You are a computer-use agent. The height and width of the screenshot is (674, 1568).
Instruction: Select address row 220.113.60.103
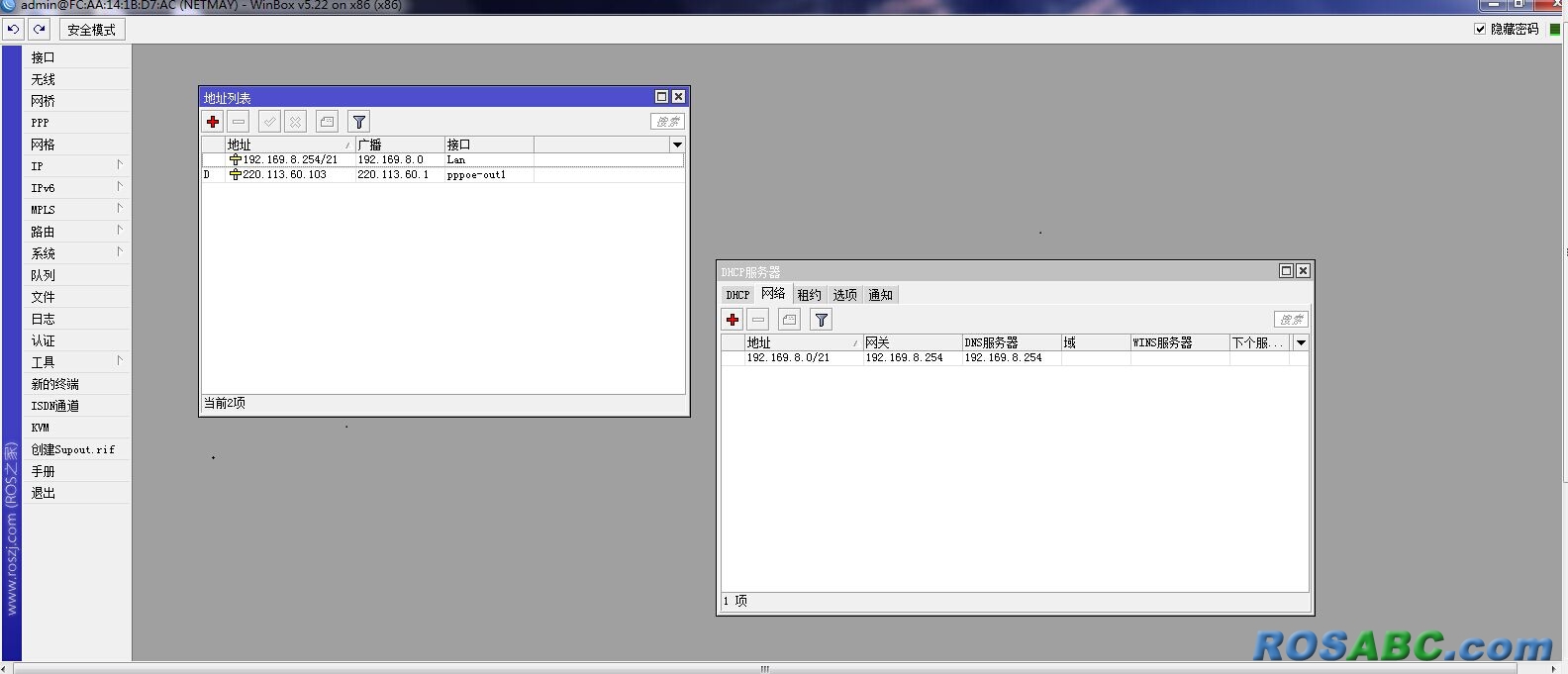[x=442, y=174]
